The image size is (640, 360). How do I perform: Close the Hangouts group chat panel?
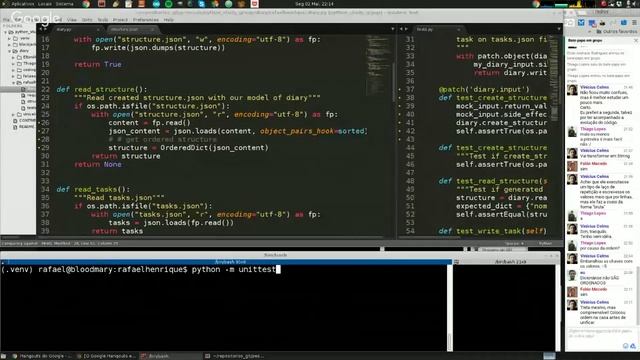point(636,40)
